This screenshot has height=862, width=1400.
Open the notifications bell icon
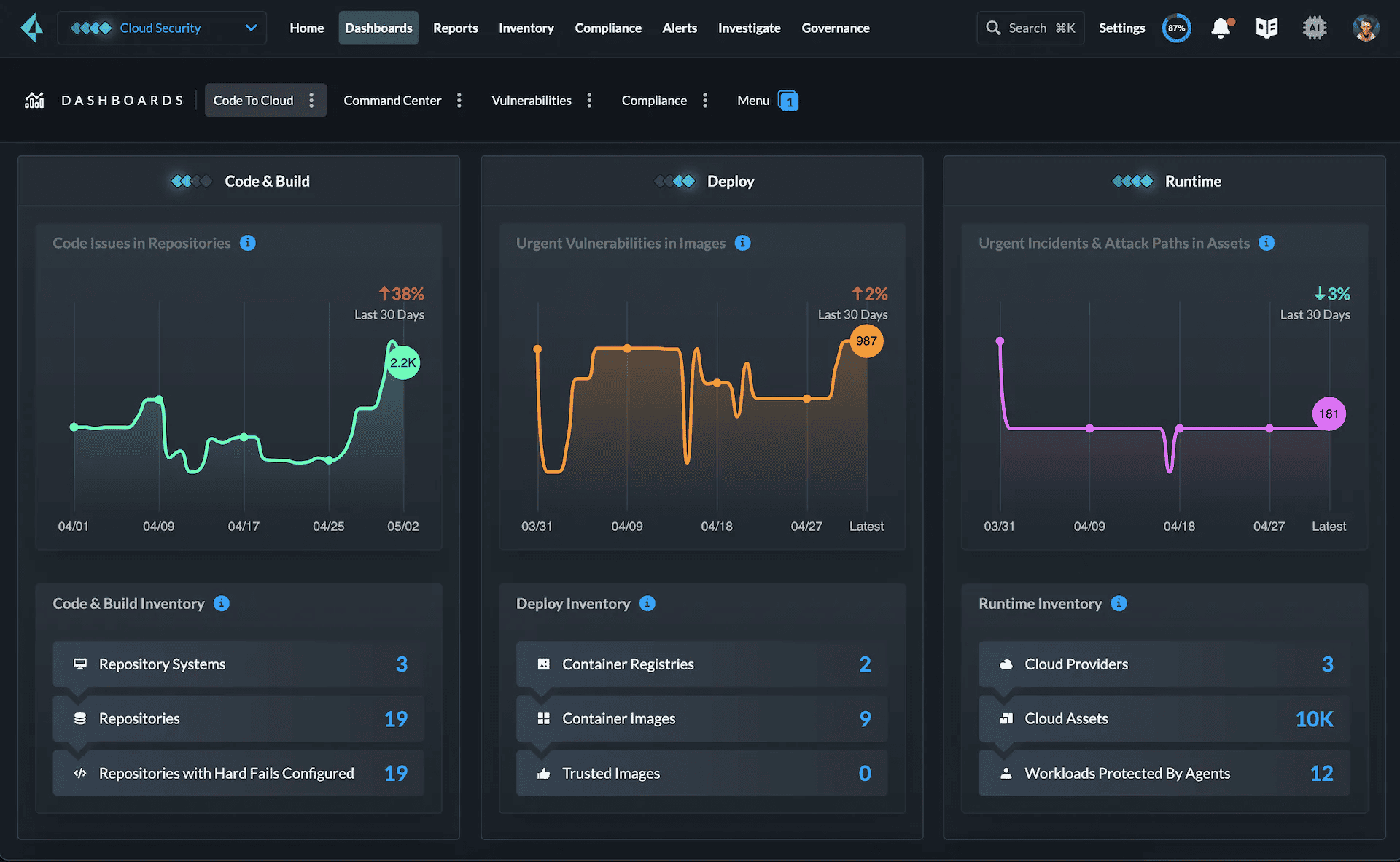click(x=1221, y=28)
